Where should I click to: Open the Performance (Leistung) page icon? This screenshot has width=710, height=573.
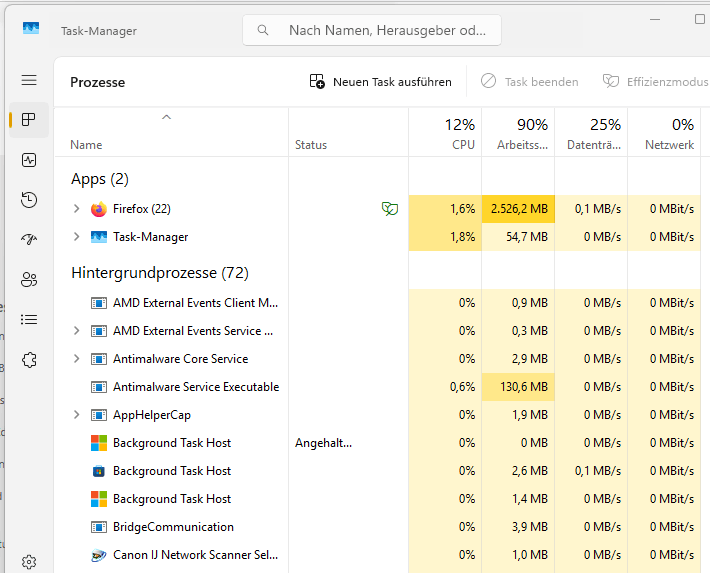pos(29,160)
